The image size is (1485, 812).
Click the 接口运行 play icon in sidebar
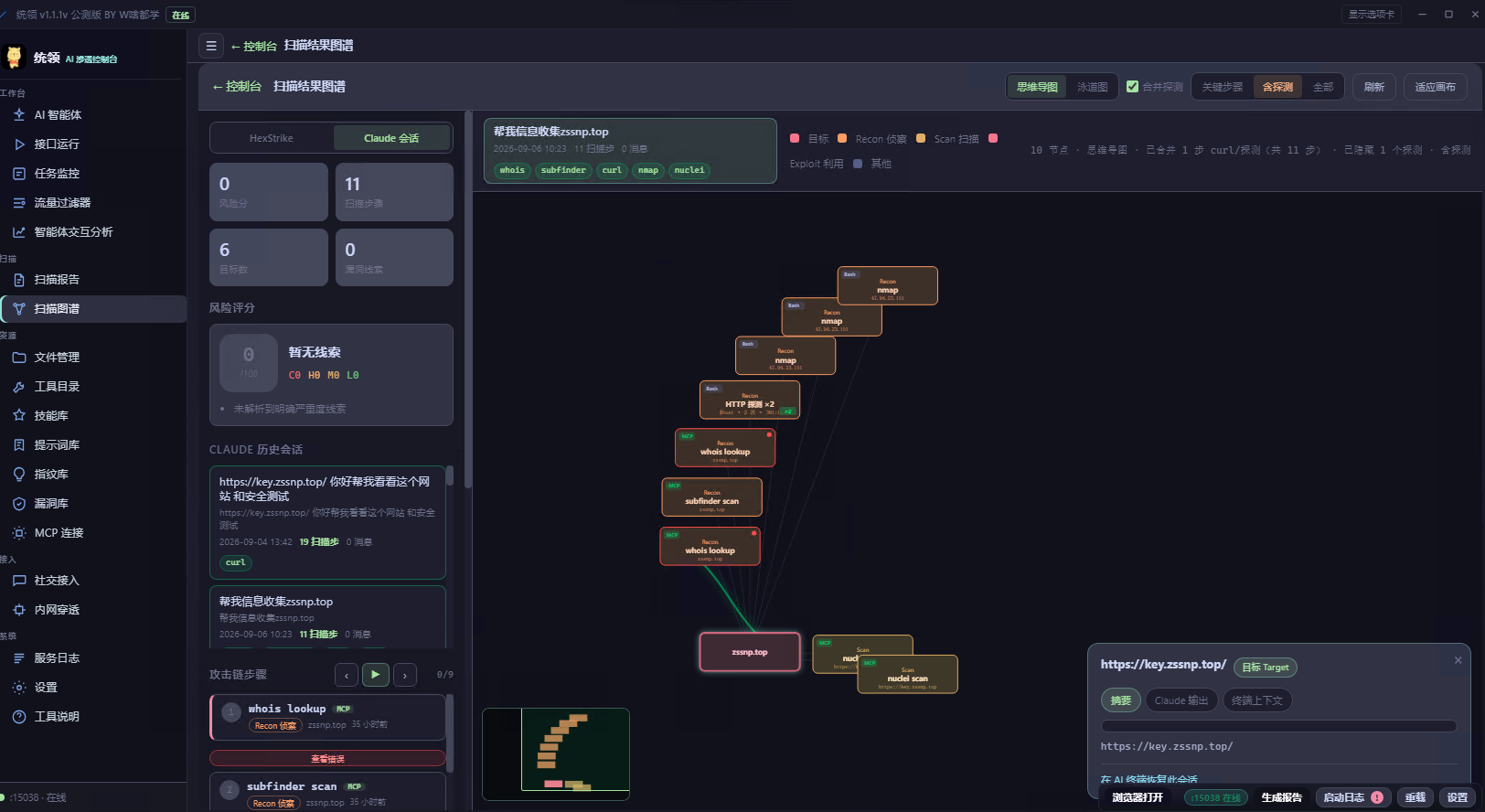pos(19,144)
